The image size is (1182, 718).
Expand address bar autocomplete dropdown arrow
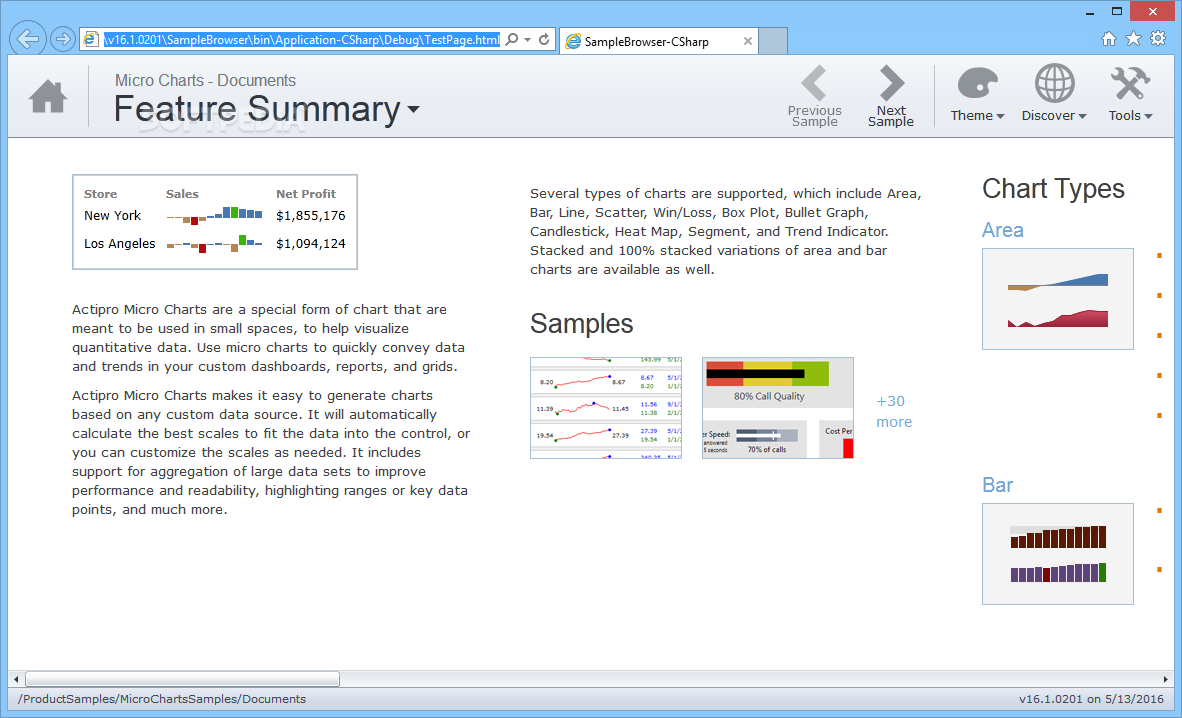[x=528, y=39]
